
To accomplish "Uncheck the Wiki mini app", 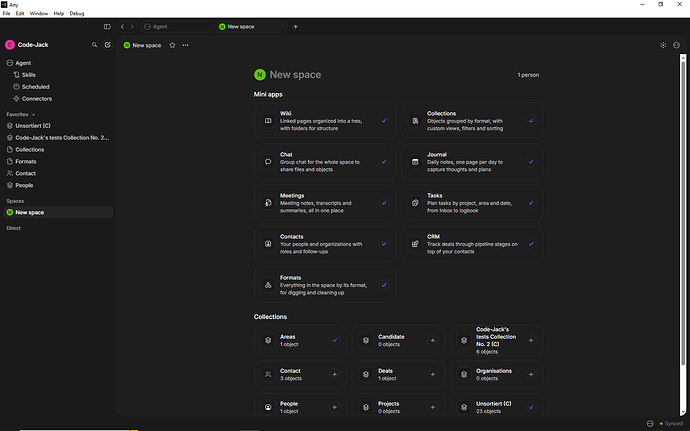I will point(384,121).
